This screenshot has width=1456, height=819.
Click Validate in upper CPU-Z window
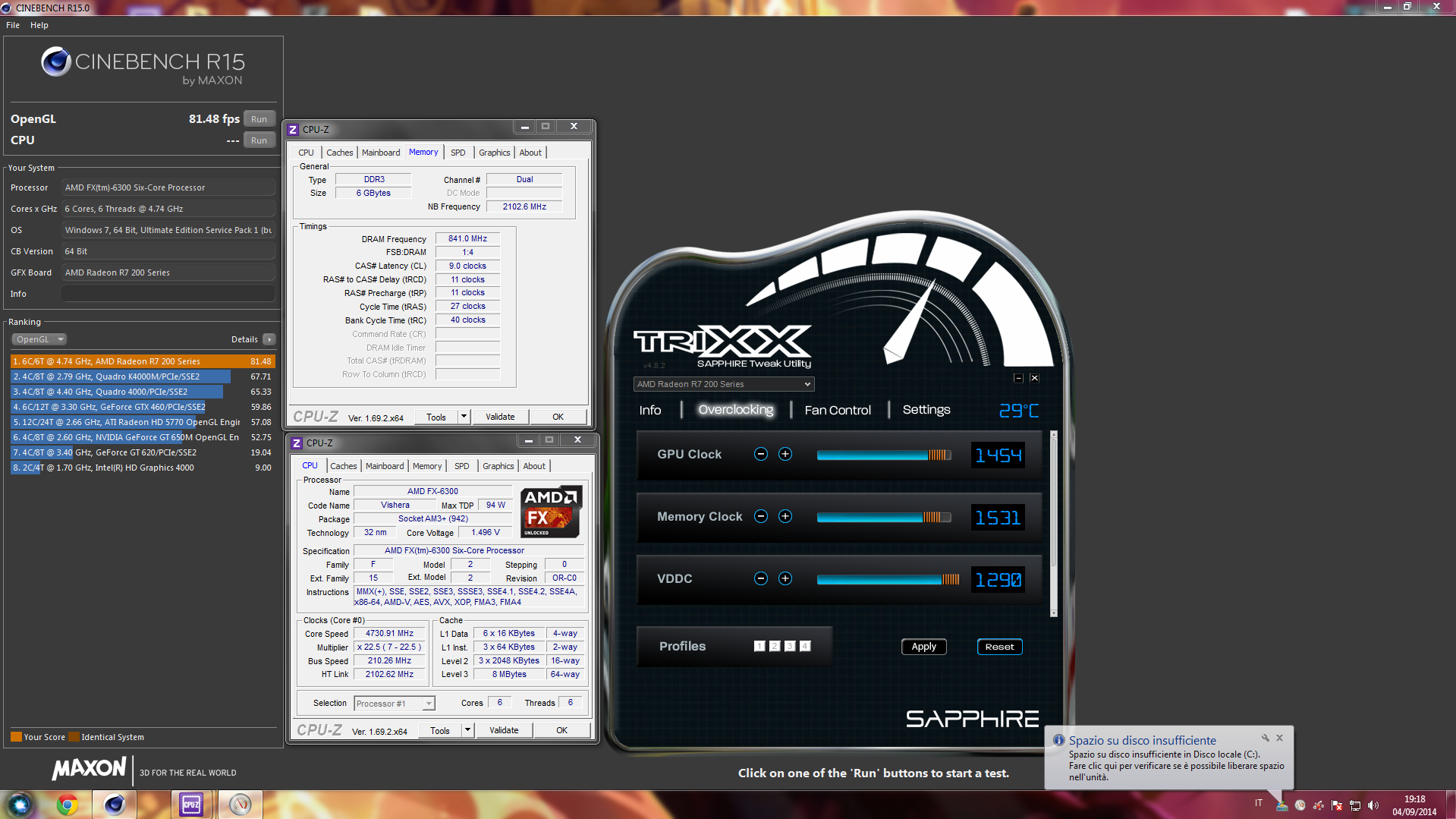coord(500,417)
